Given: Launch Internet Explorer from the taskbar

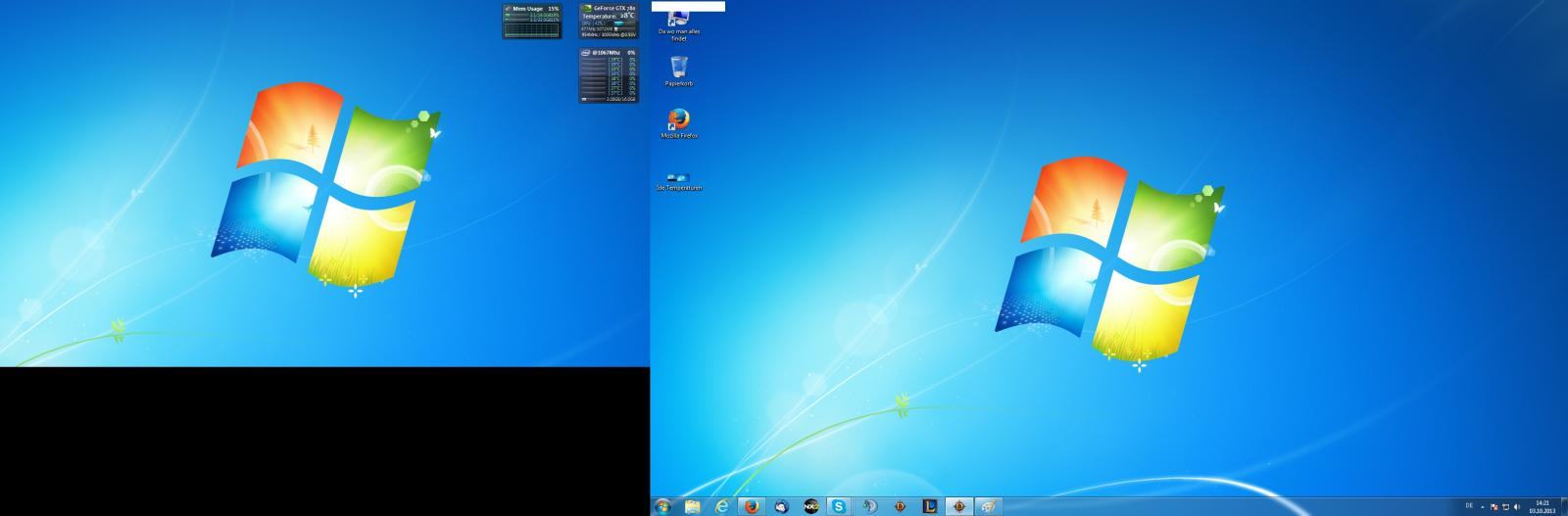Looking at the screenshot, I should click(722, 506).
